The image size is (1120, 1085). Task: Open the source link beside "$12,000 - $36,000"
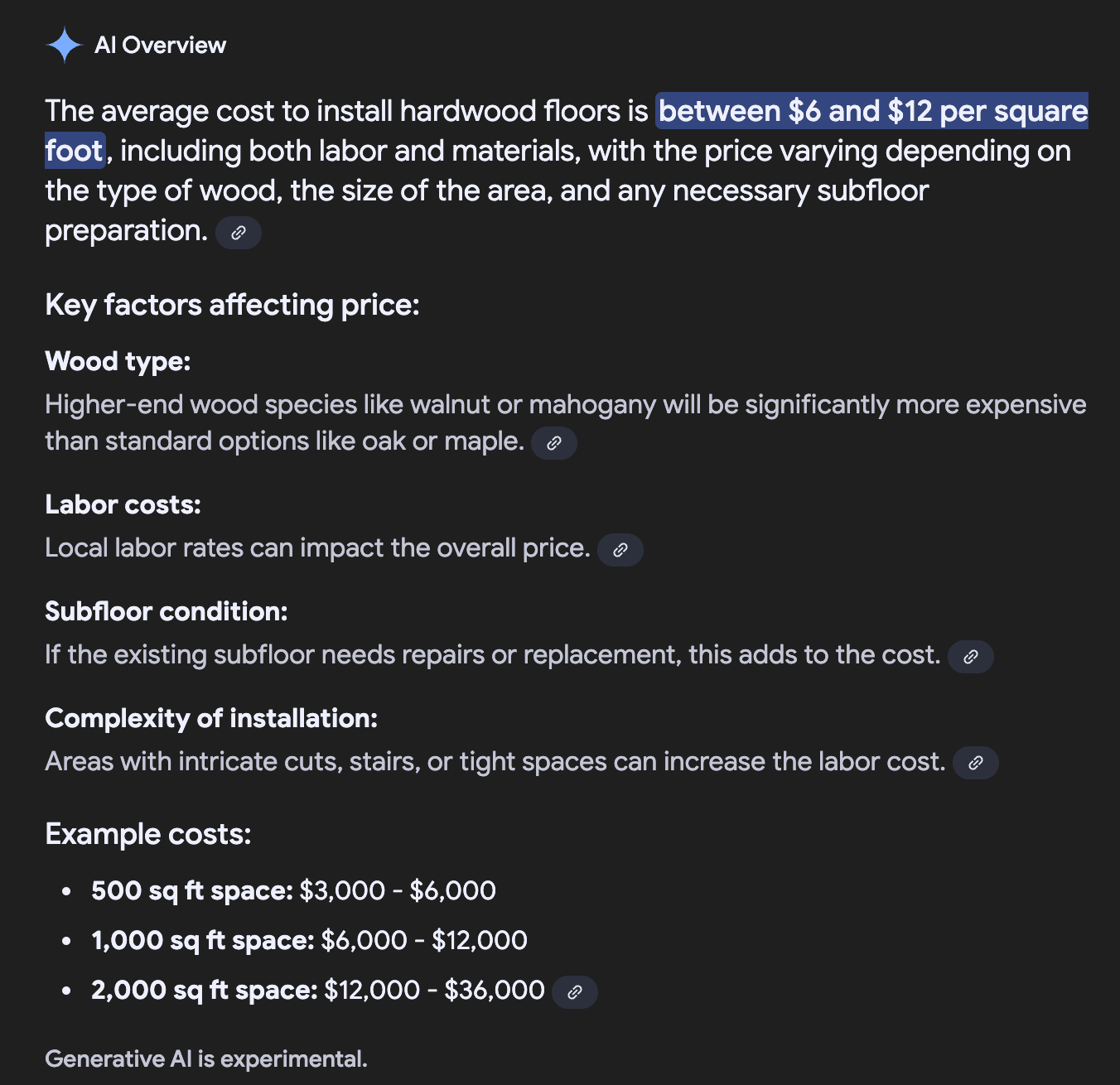click(x=575, y=992)
